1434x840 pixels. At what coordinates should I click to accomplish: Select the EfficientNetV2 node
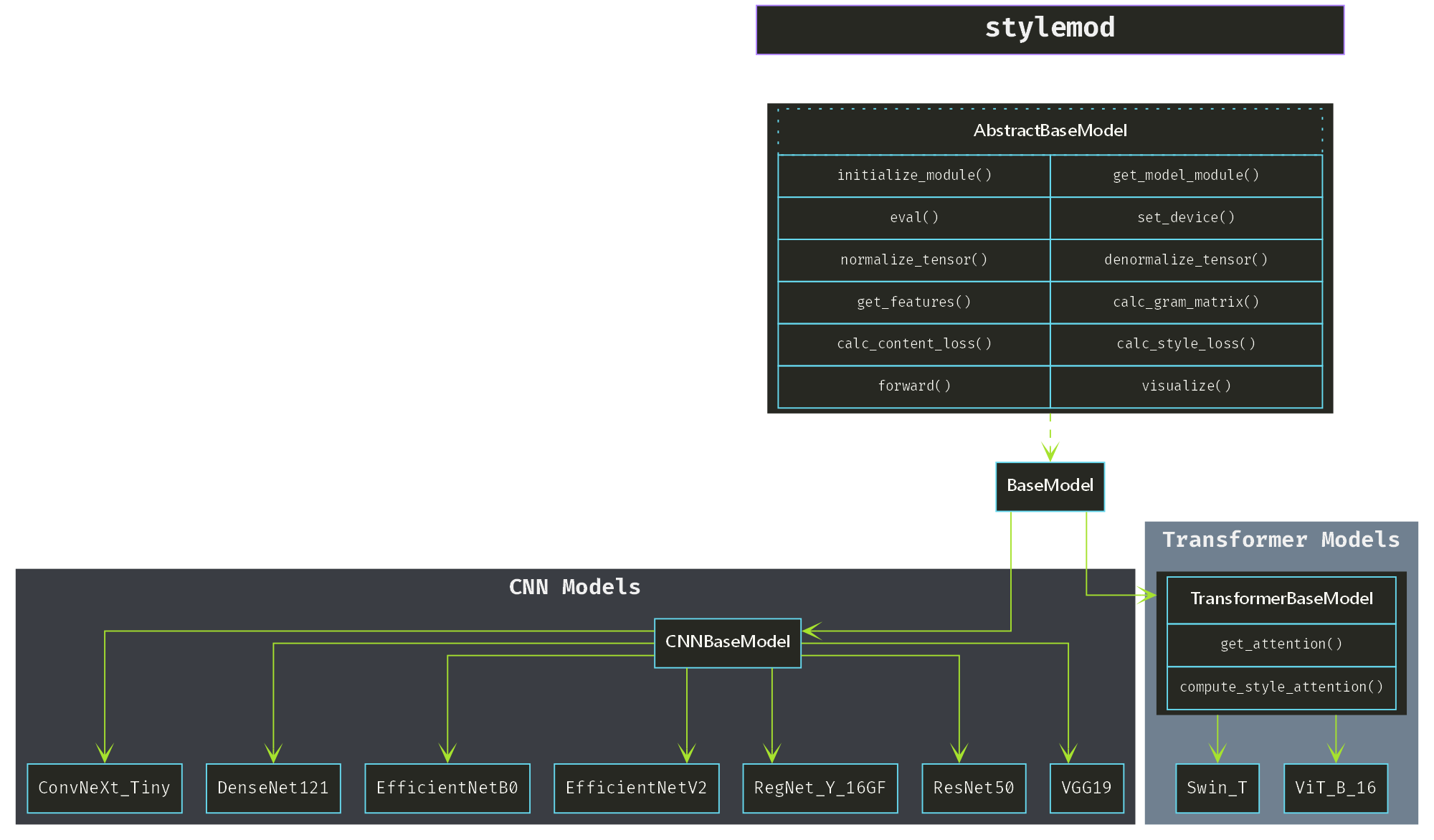637,788
